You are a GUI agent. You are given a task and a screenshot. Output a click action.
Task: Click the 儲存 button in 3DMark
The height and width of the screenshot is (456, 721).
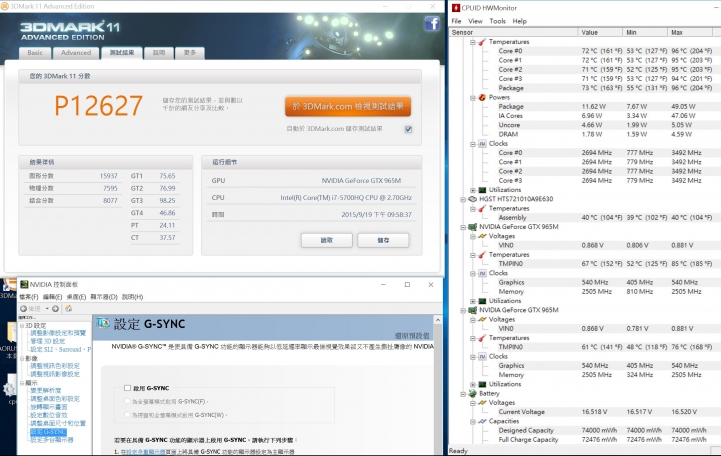point(383,240)
